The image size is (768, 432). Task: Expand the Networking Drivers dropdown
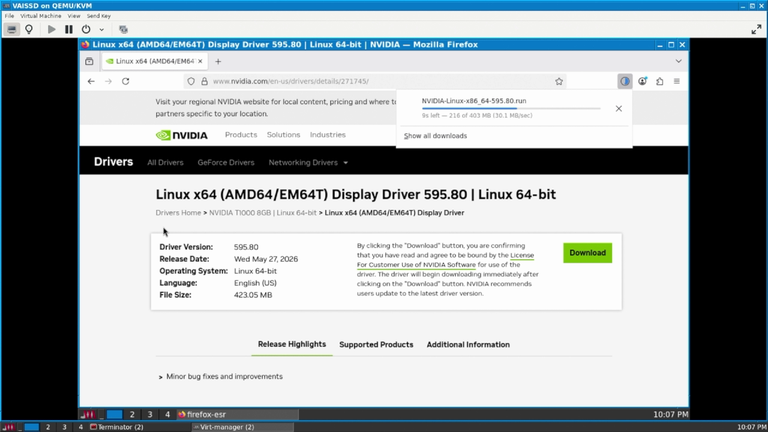click(x=308, y=163)
